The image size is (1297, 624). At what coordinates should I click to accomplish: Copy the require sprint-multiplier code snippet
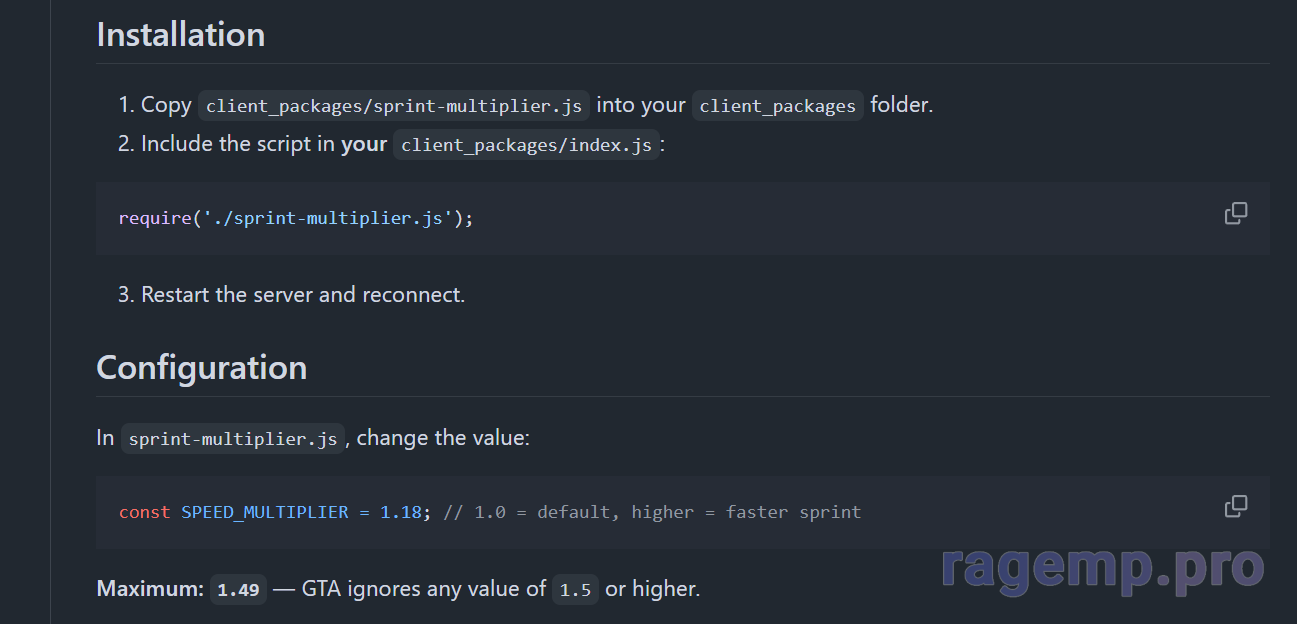[x=1236, y=213]
